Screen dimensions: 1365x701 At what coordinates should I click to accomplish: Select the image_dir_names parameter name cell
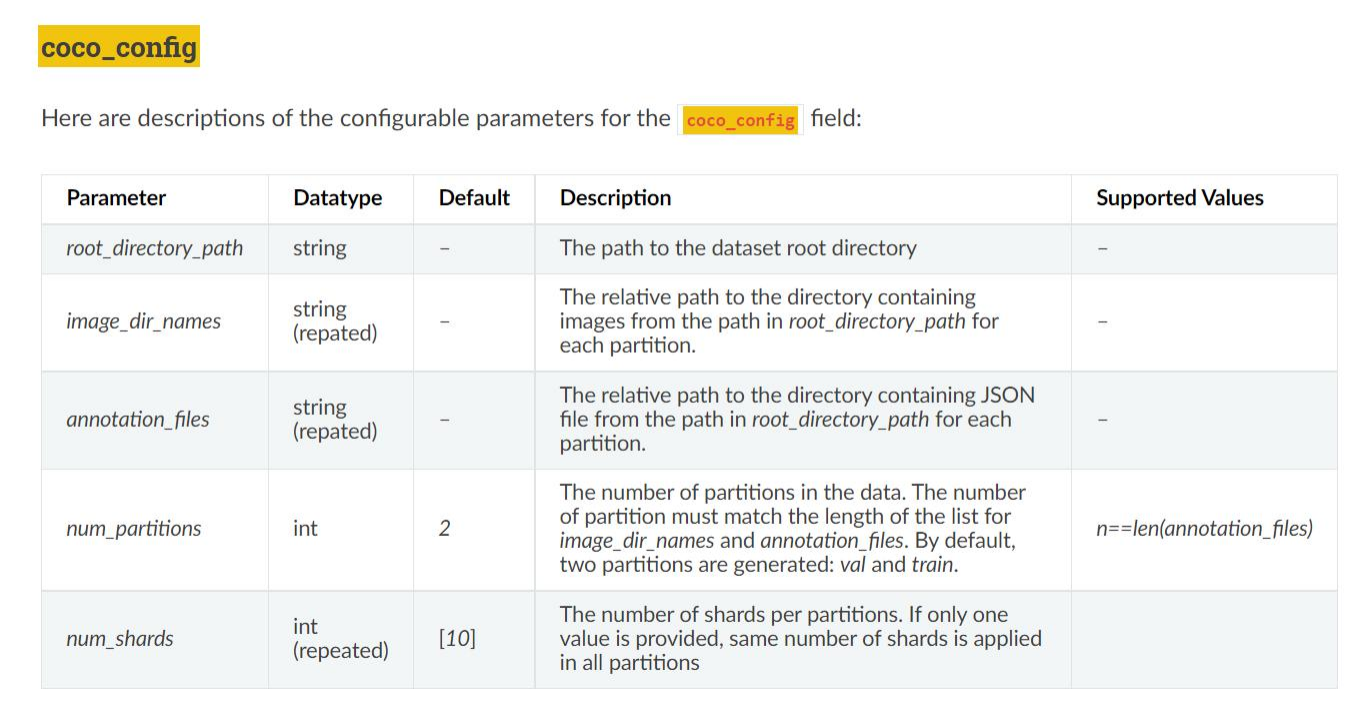point(143,321)
